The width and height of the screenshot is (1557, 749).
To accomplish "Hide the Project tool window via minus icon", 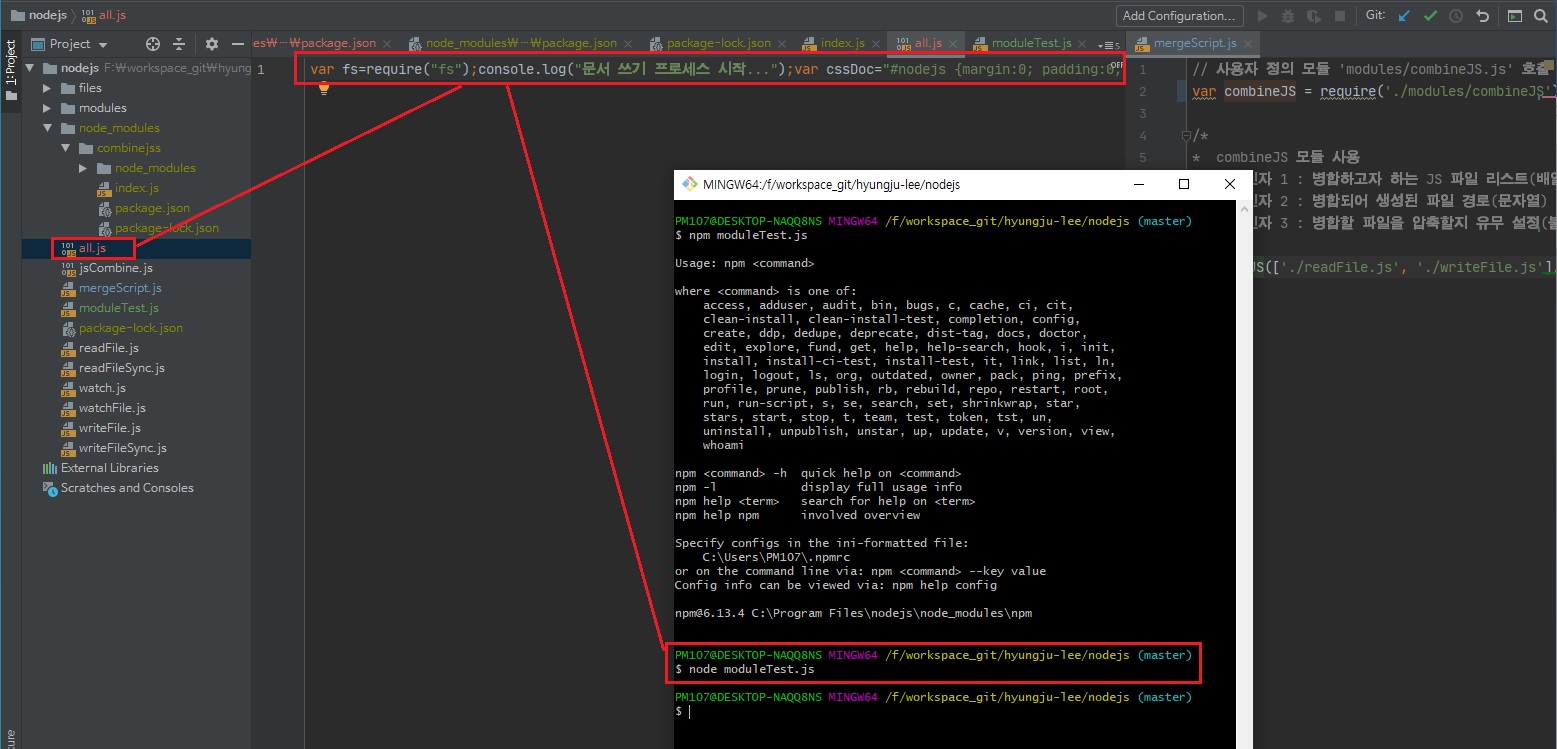I will [238, 44].
